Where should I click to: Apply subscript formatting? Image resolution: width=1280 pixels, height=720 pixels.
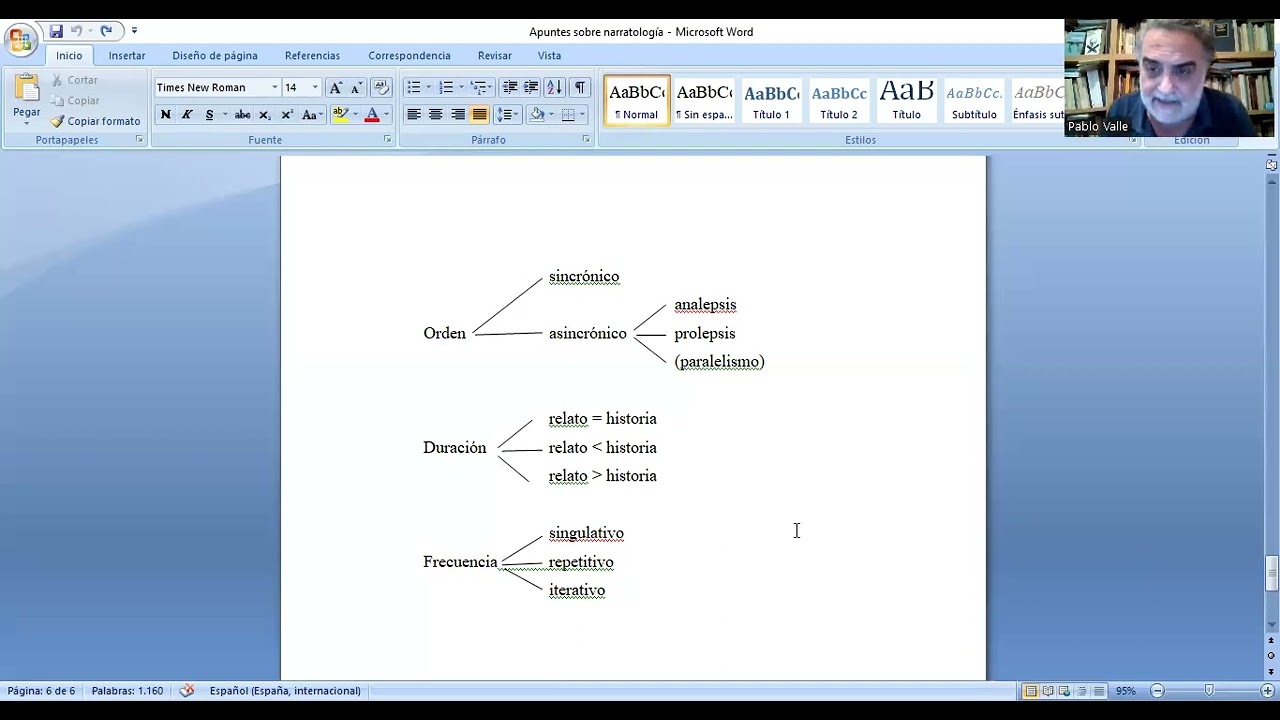264,115
